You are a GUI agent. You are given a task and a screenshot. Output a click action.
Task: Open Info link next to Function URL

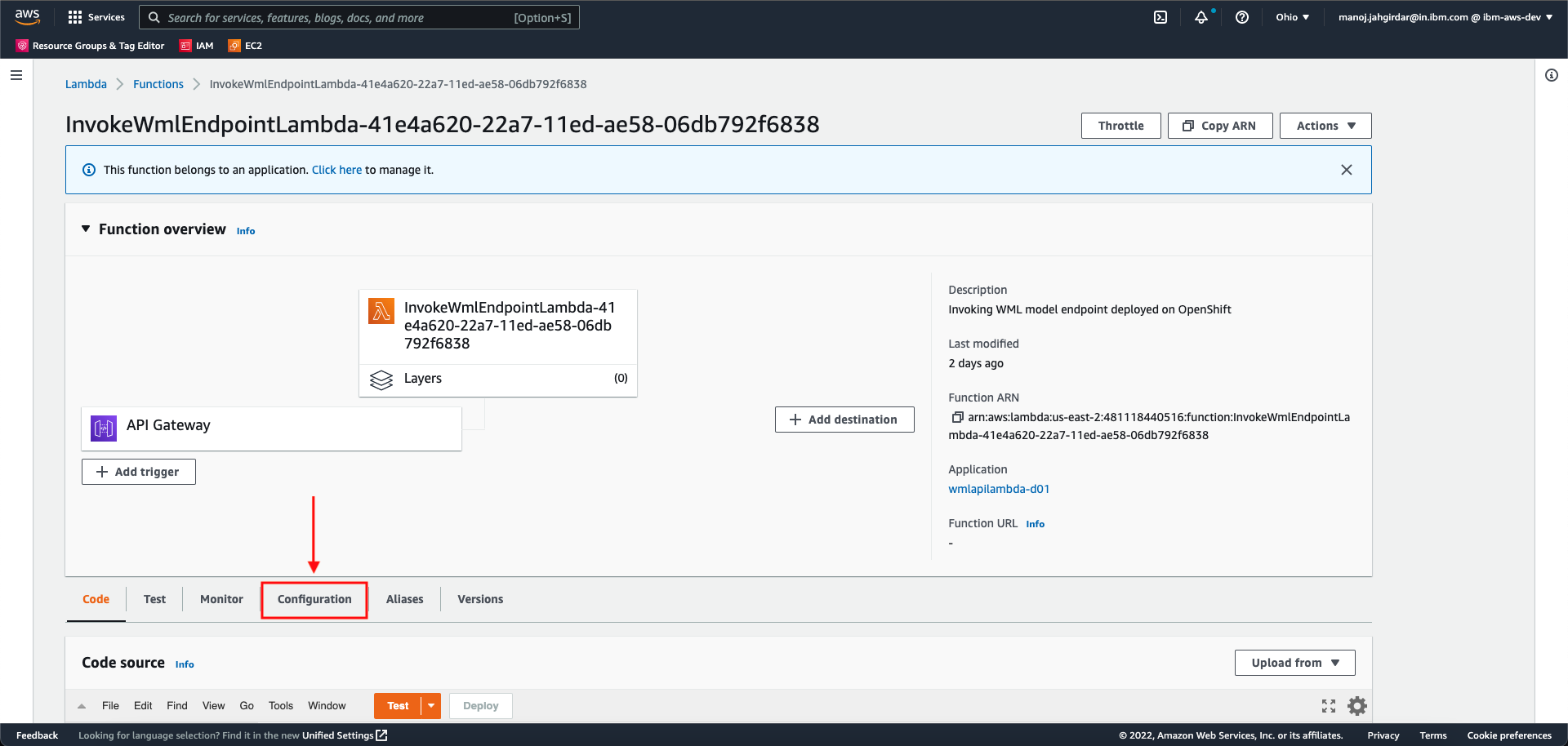pos(1036,524)
